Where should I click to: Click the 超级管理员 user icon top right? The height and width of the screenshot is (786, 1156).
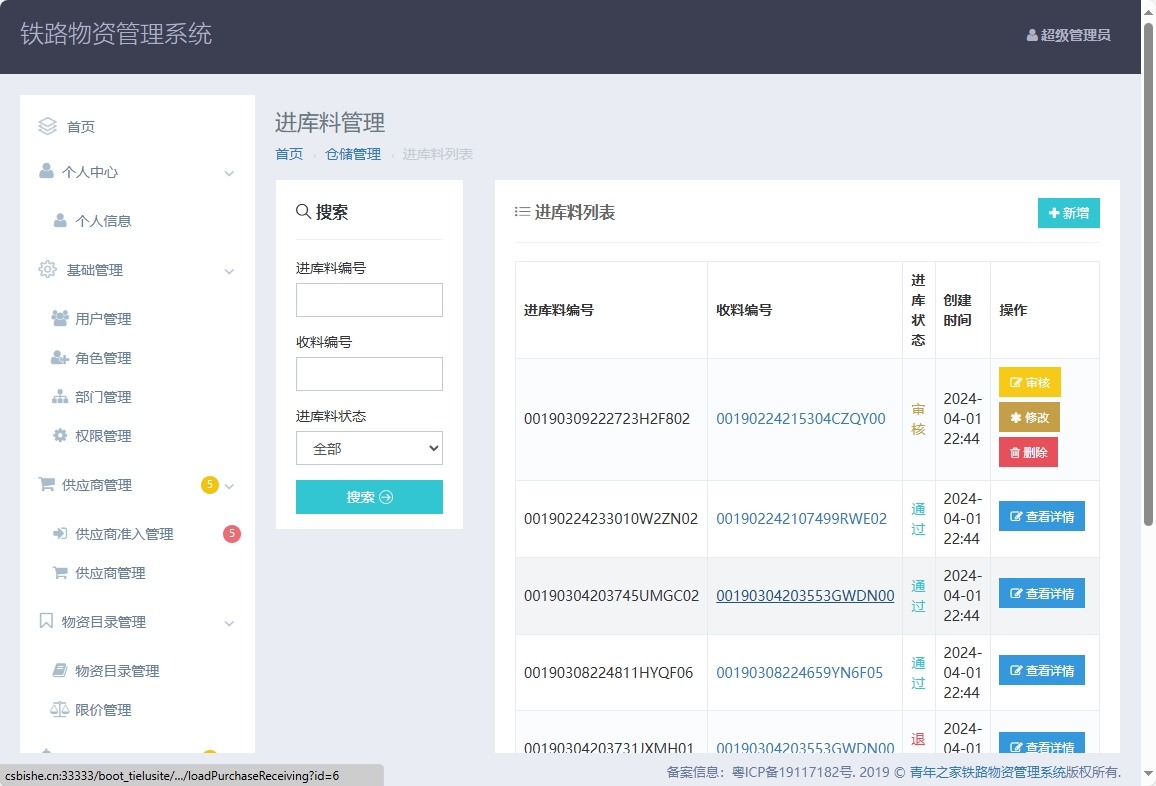(x=1032, y=34)
